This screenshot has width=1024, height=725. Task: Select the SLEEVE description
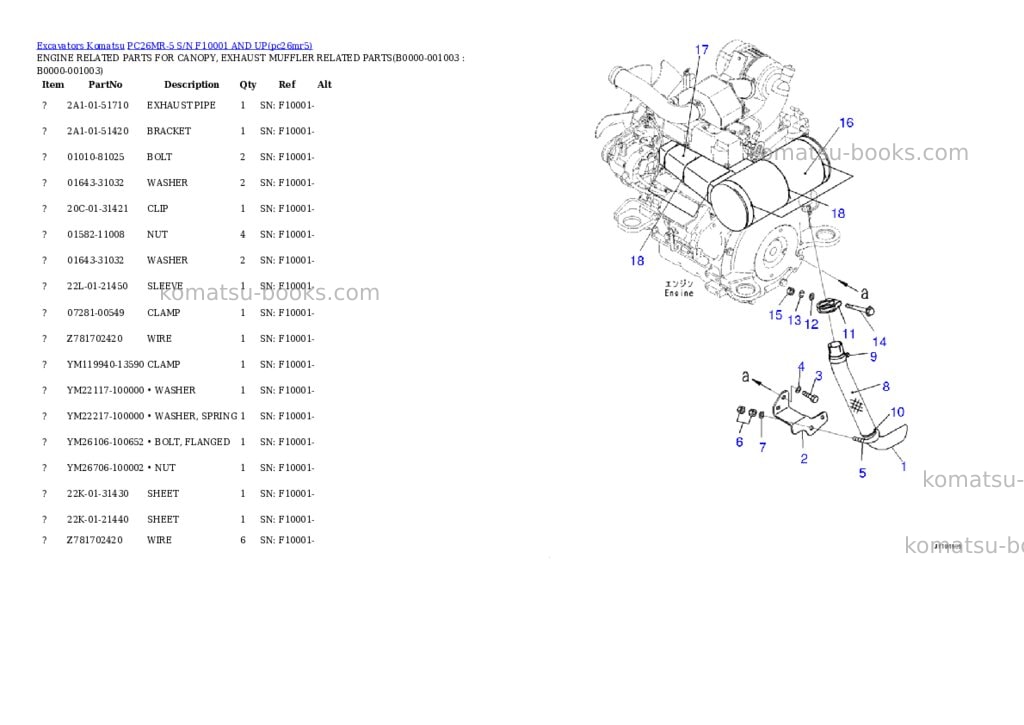click(x=165, y=286)
